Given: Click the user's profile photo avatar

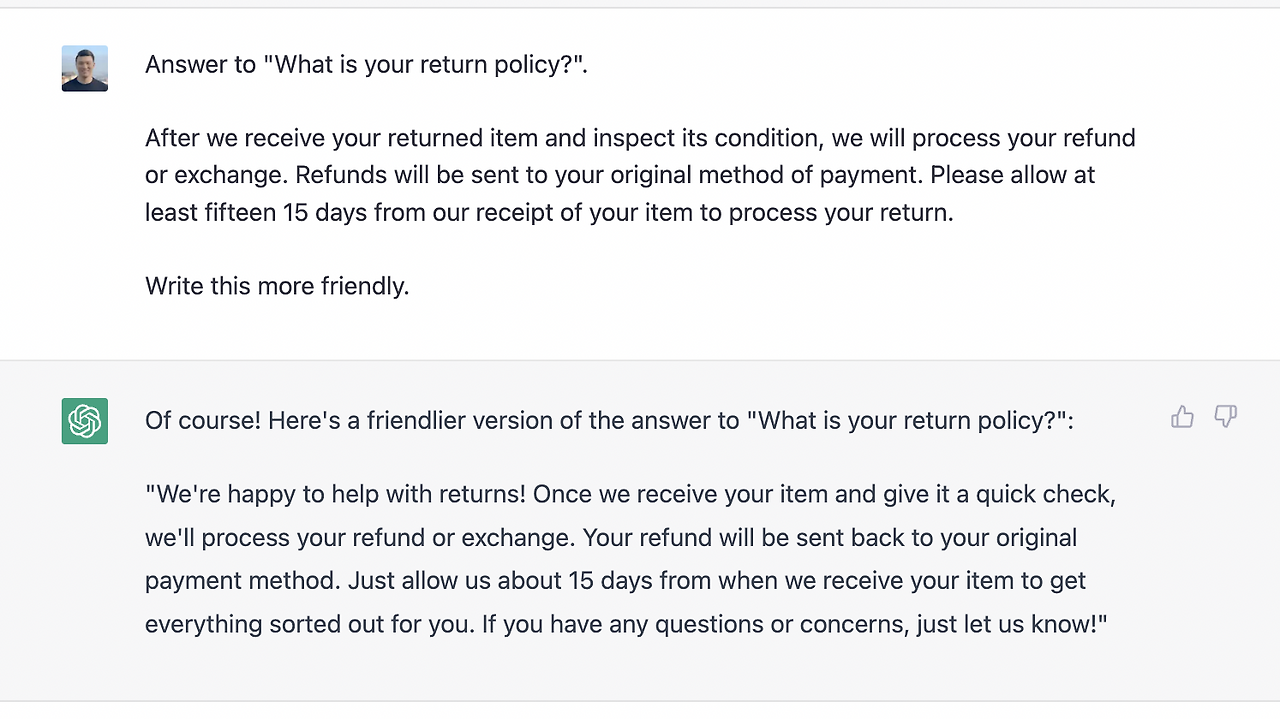Looking at the screenshot, I should click(85, 68).
